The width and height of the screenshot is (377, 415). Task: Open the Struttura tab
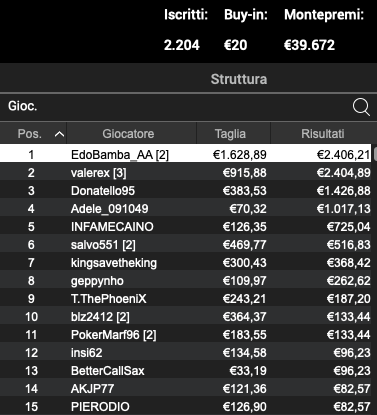click(x=239, y=79)
